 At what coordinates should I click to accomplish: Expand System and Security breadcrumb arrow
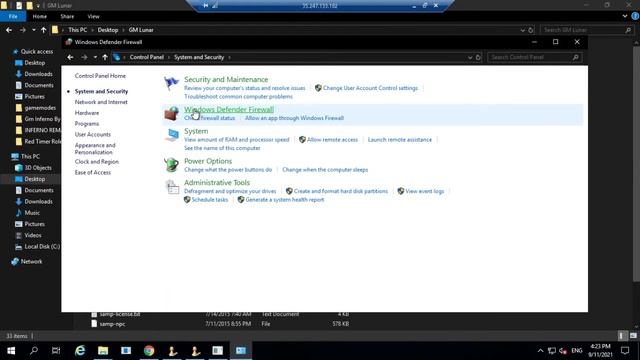coord(229,58)
